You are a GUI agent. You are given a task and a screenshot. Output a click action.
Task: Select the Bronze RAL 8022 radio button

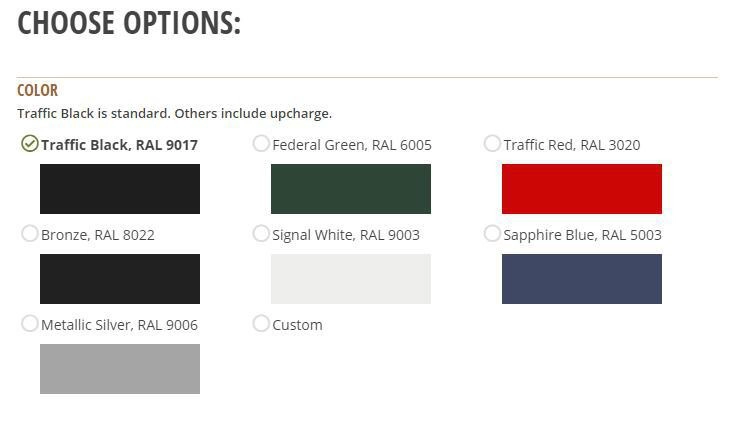point(30,234)
